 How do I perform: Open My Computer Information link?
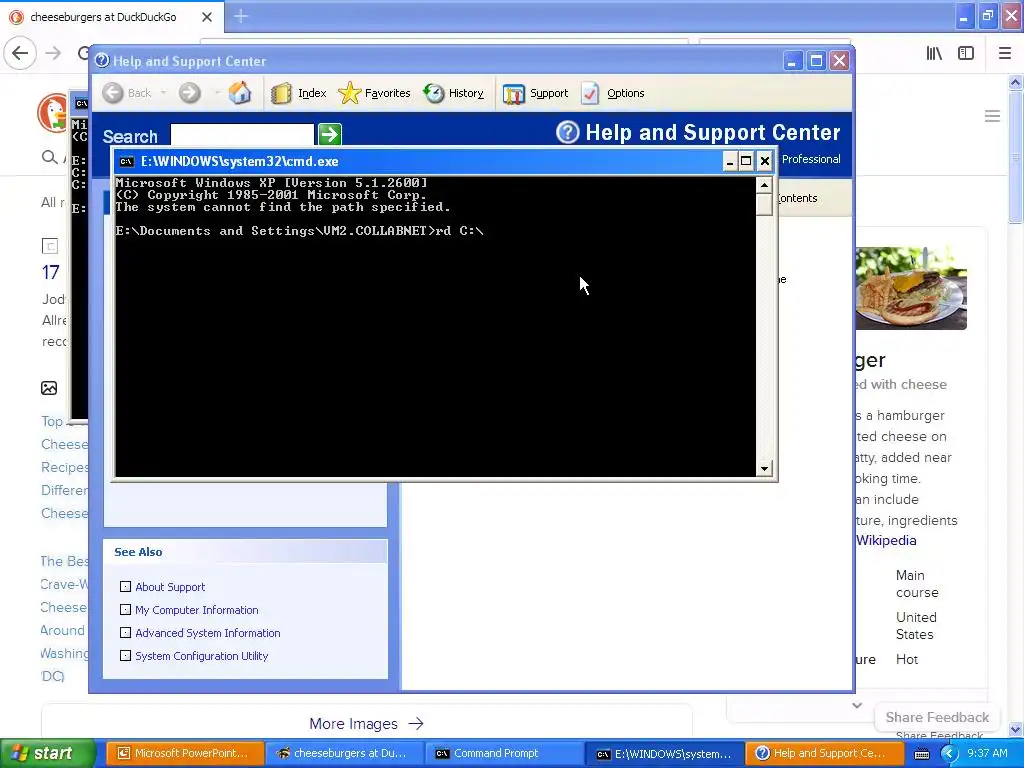197,610
